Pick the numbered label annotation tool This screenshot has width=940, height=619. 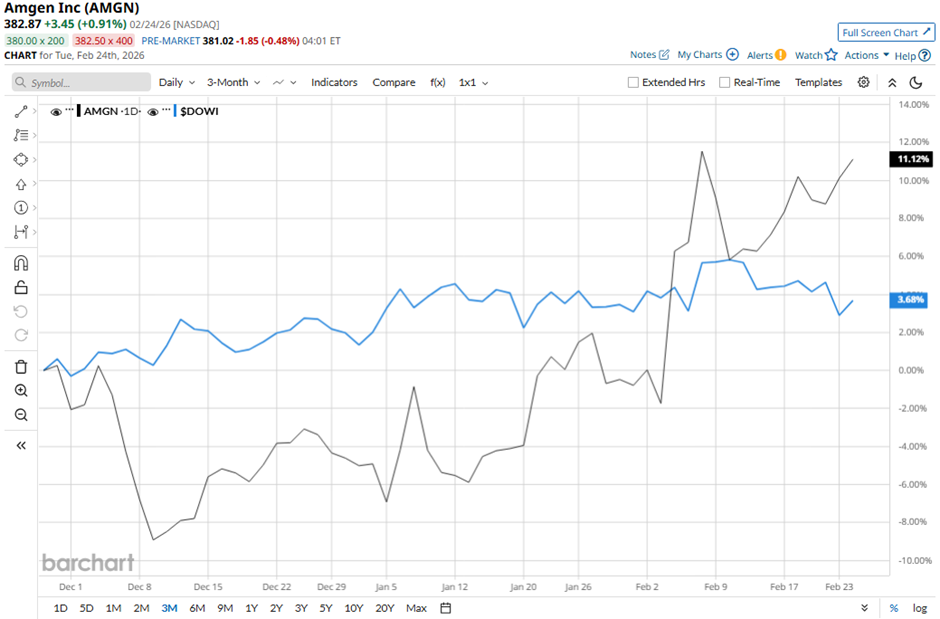point(21,207)
